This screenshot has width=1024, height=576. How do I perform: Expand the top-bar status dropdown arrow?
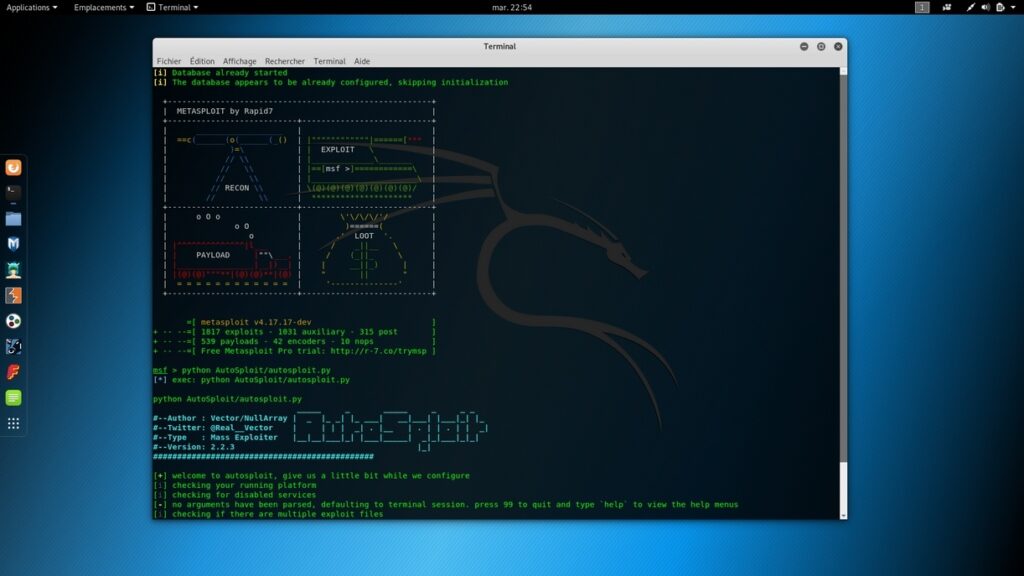tap(1015, 7)
